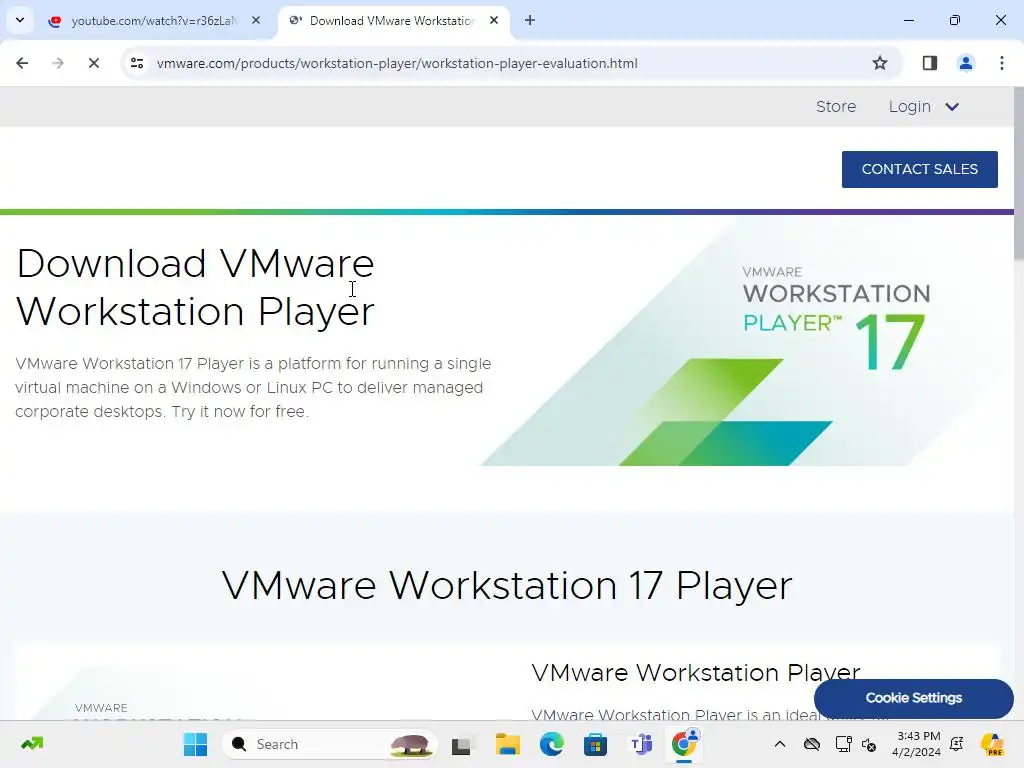Screen dimensions: 1024x768
Task: Open the Store link
Action: (836, 106)
